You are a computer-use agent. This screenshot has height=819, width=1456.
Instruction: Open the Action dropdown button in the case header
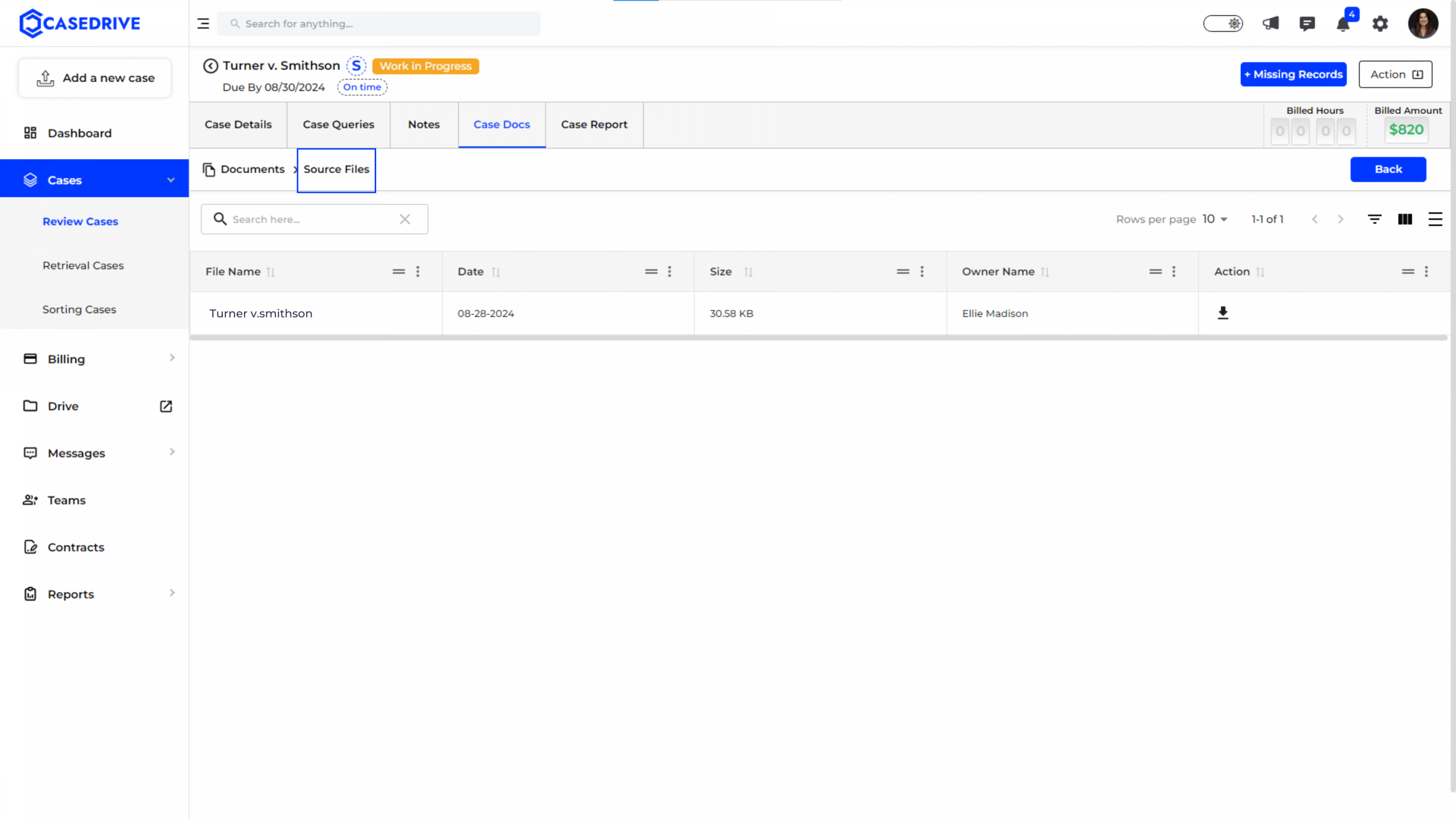point(1395,74)
